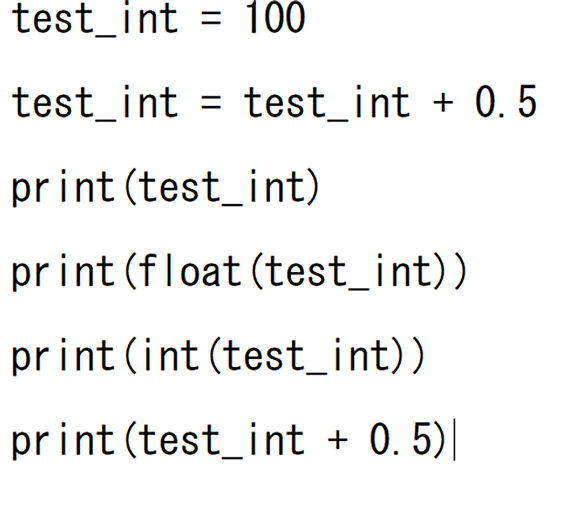Click the 0.5 in the last line
Image resolution: width=586 pixels, height=512 pixels.
401,439
